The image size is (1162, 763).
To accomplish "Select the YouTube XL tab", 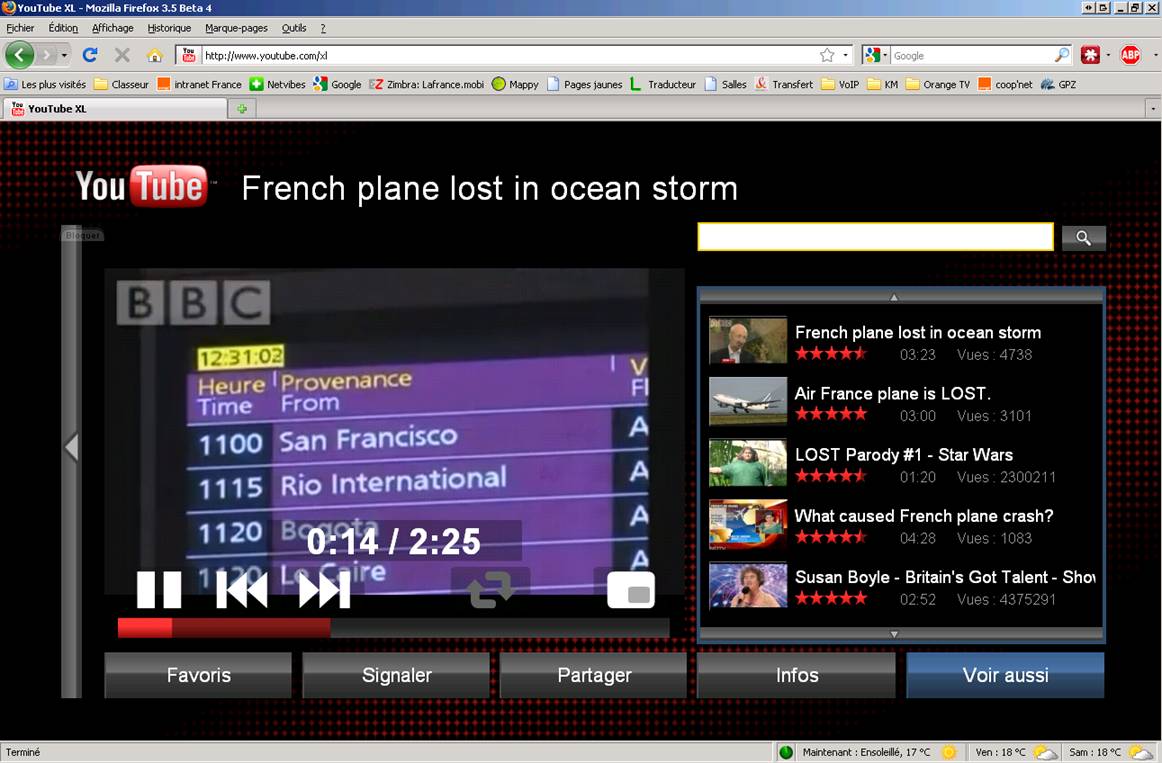I will click(116, 109).
